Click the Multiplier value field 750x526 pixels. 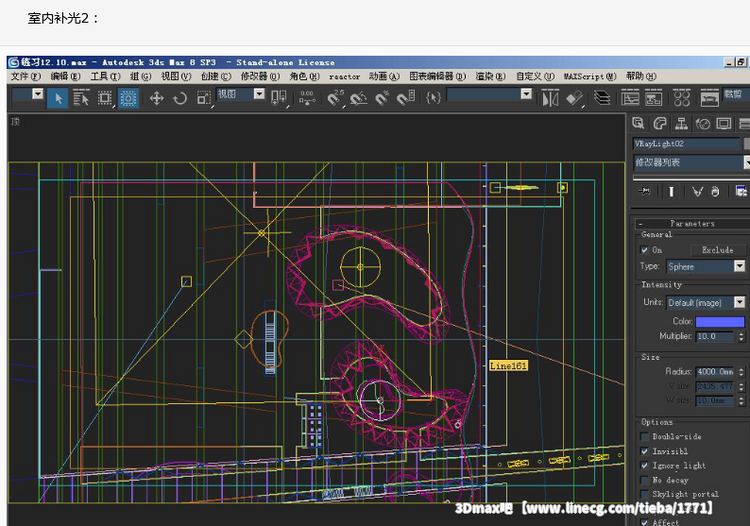[x=715, y=337]
